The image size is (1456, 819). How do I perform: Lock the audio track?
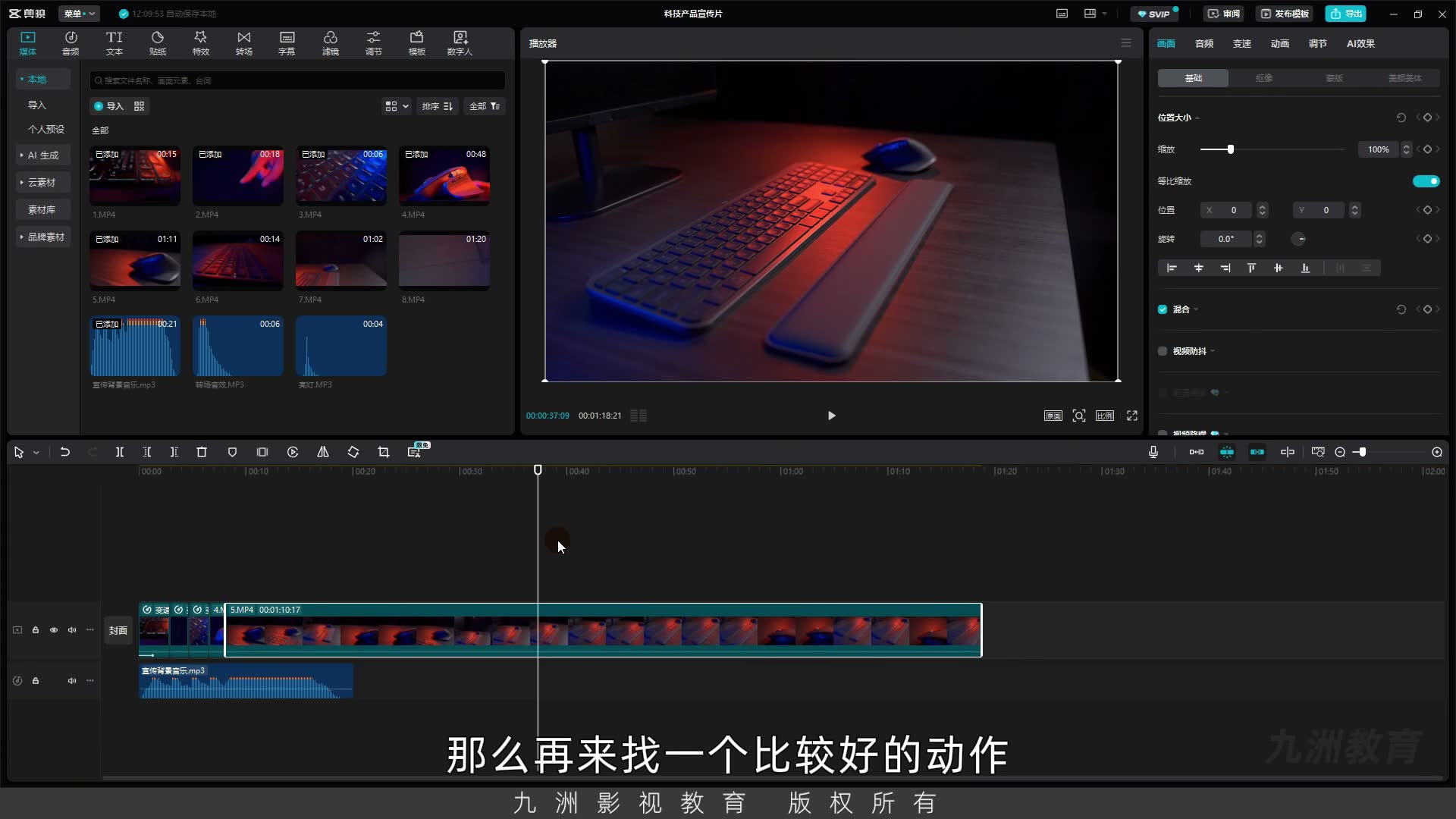pyautogui.click(x=36, y=681)
